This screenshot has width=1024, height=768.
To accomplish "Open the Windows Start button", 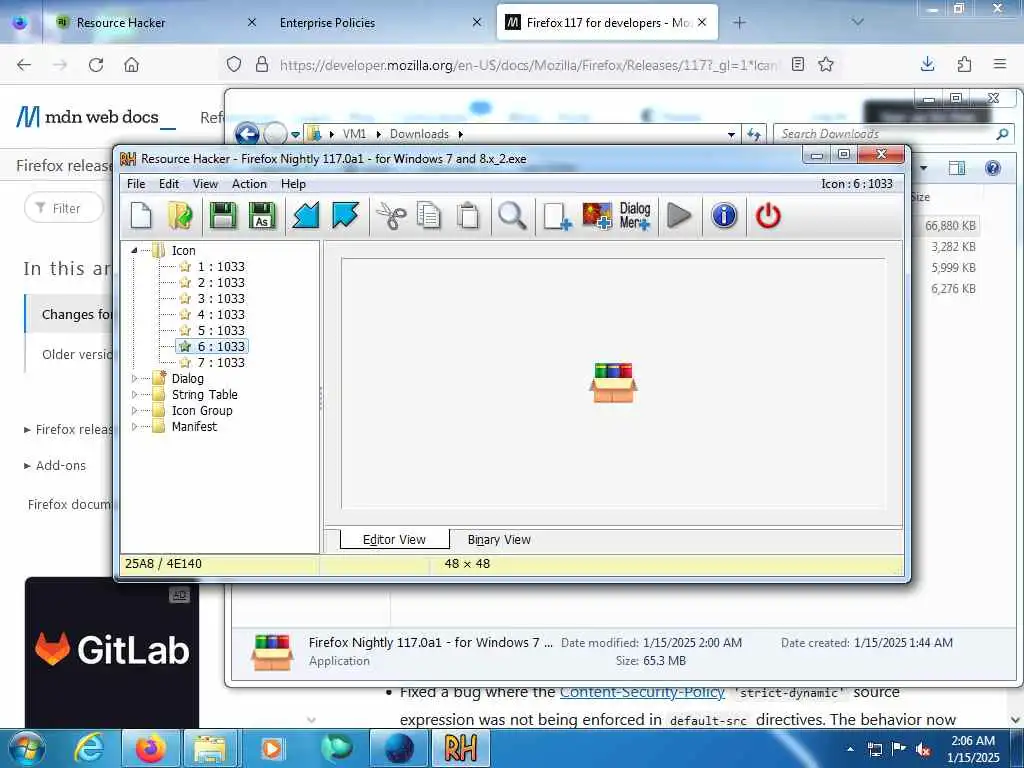I will tap(27, 748).
